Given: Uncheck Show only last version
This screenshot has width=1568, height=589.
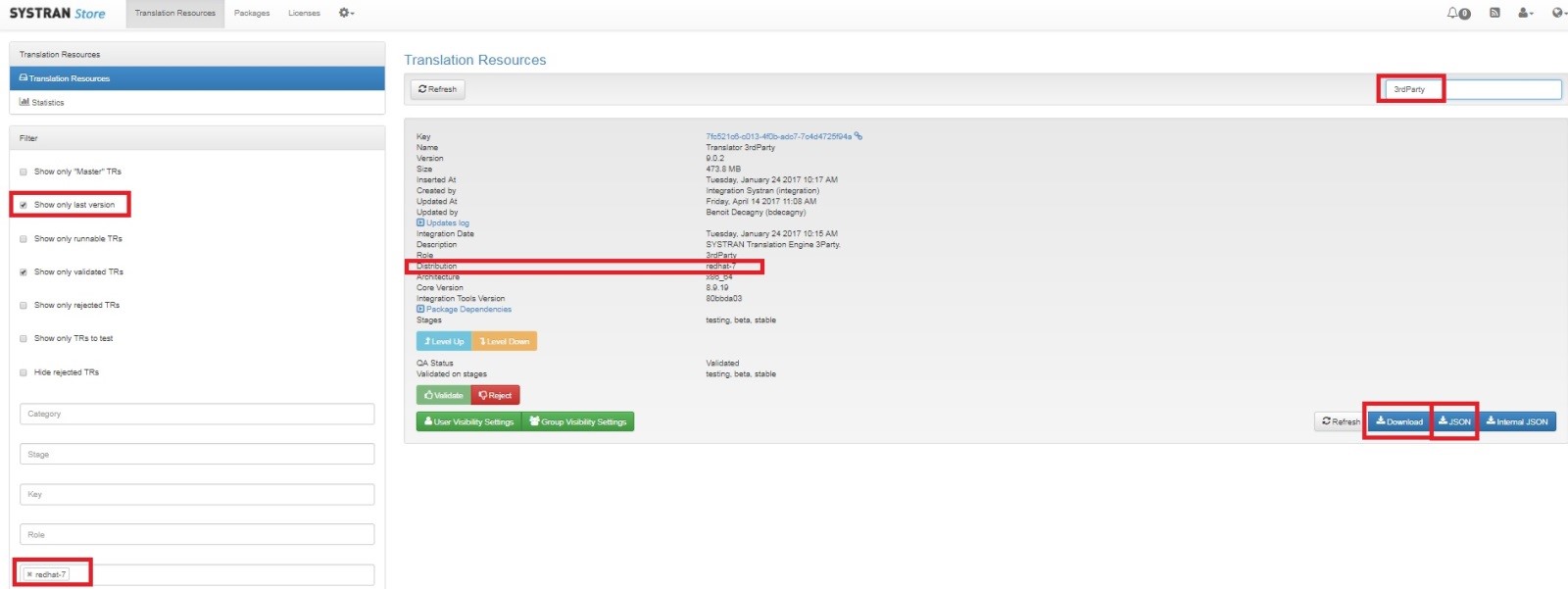Looking at the screenshot, I should (x=24, y=205).
